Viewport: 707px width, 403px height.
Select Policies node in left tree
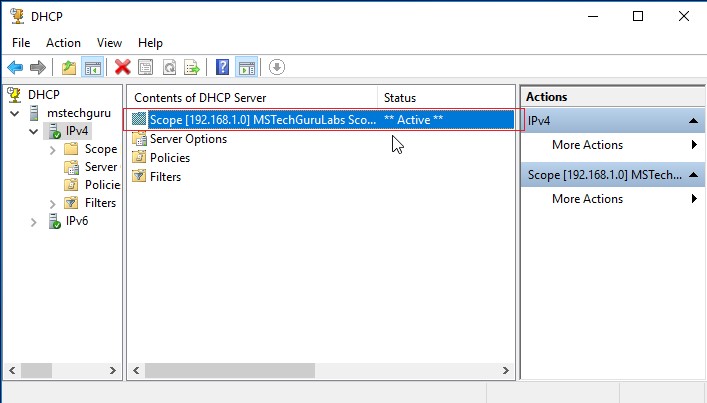coord(102,185)
